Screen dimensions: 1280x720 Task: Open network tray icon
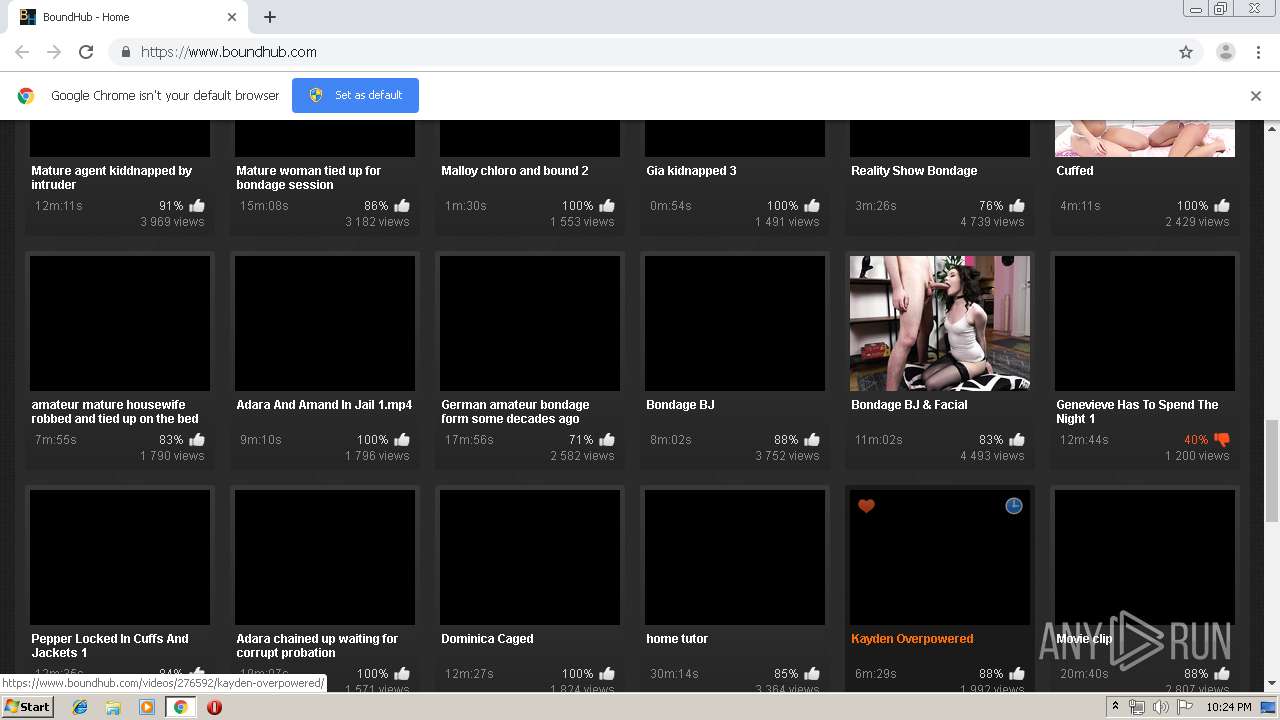tap(1137, 707)
